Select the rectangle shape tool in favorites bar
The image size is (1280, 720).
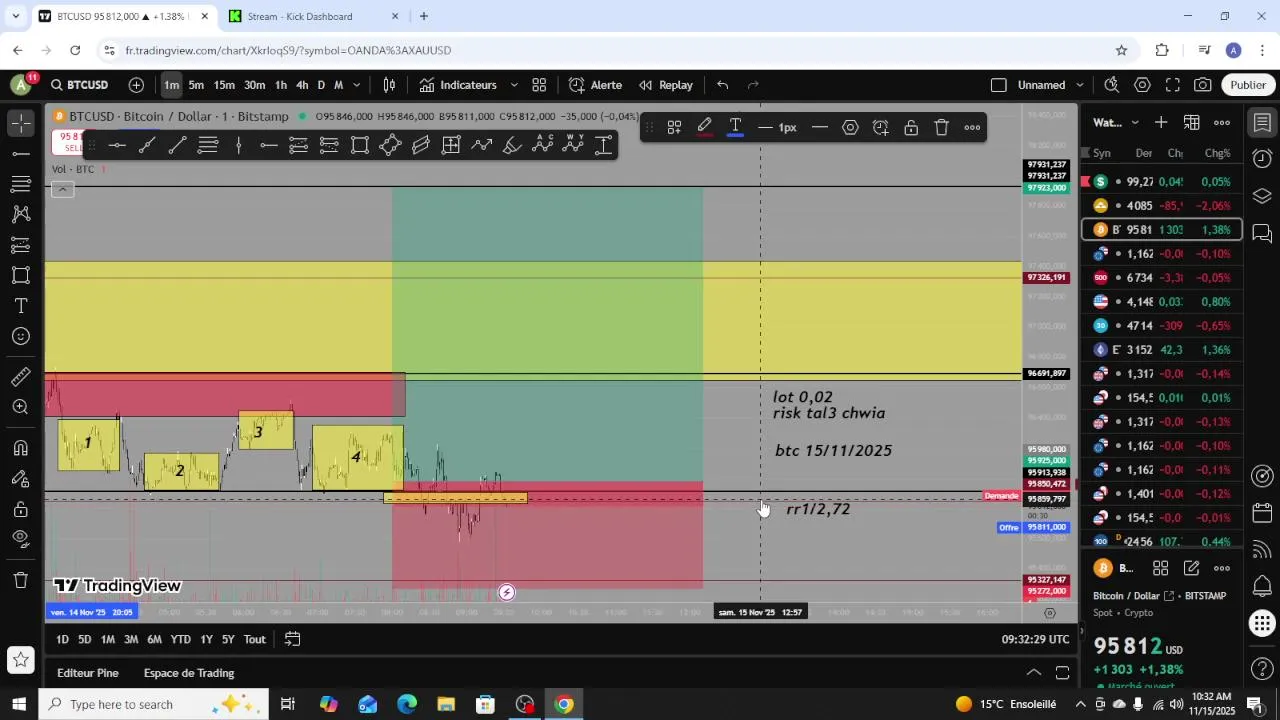[360, 146]
